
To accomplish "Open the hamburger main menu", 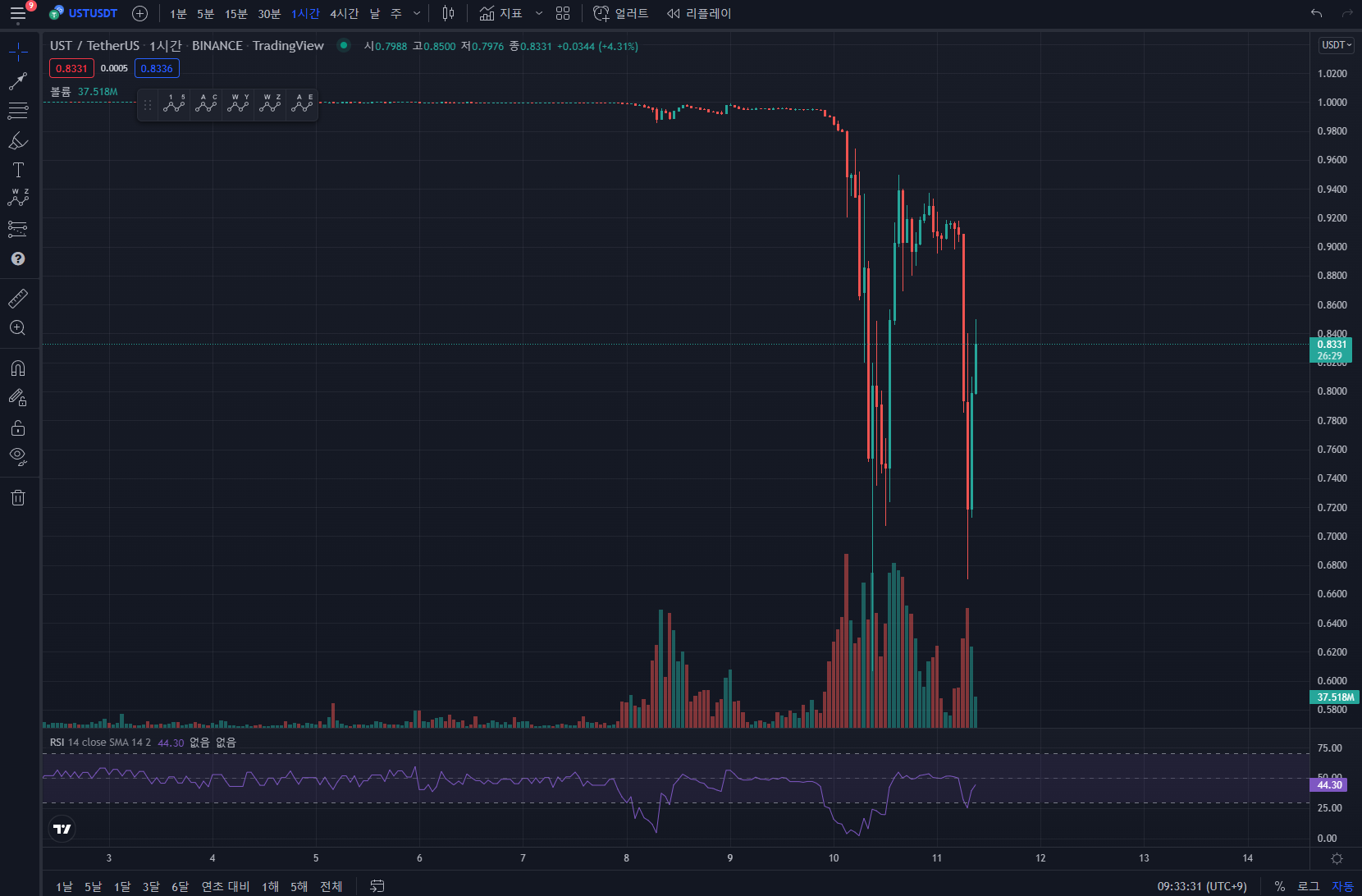I will click(x=18, y=13).
